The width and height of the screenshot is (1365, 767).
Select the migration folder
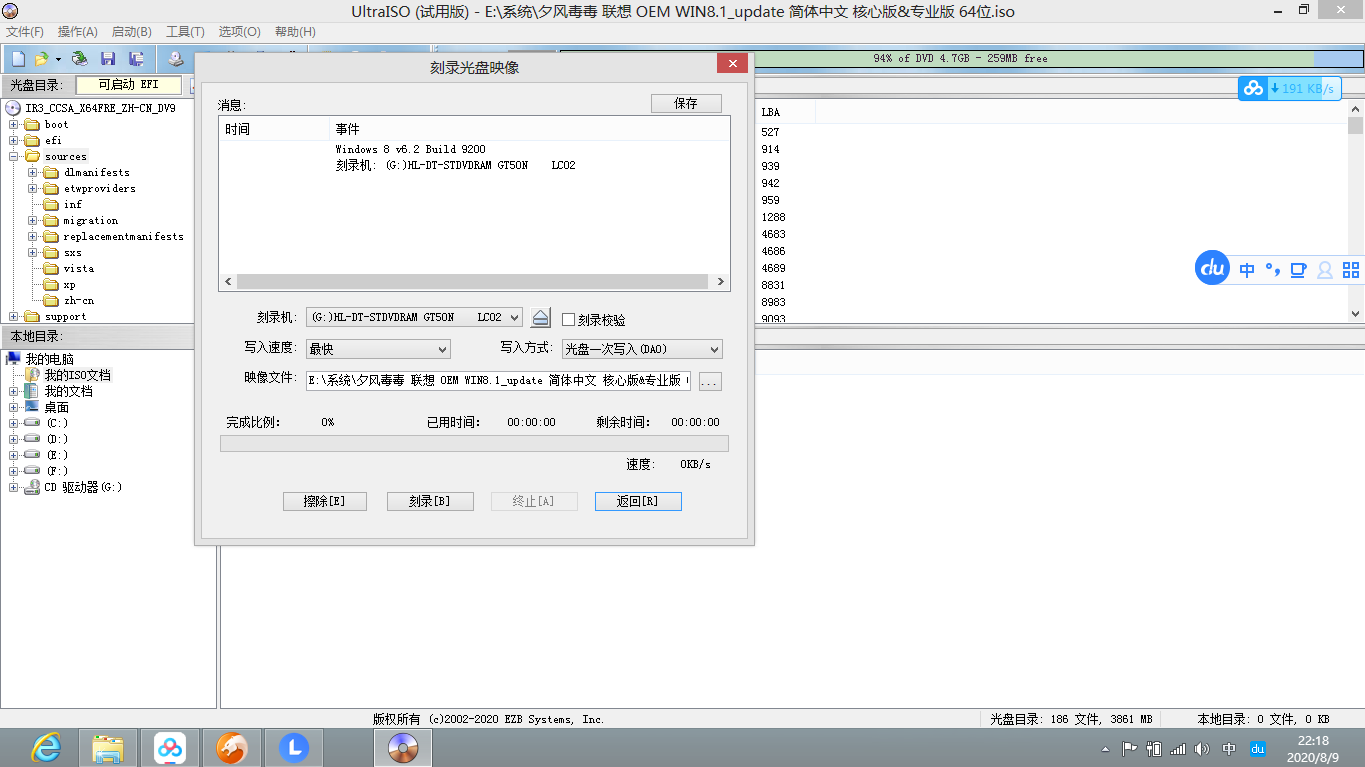pyautogui.click(x=90, y=221)
